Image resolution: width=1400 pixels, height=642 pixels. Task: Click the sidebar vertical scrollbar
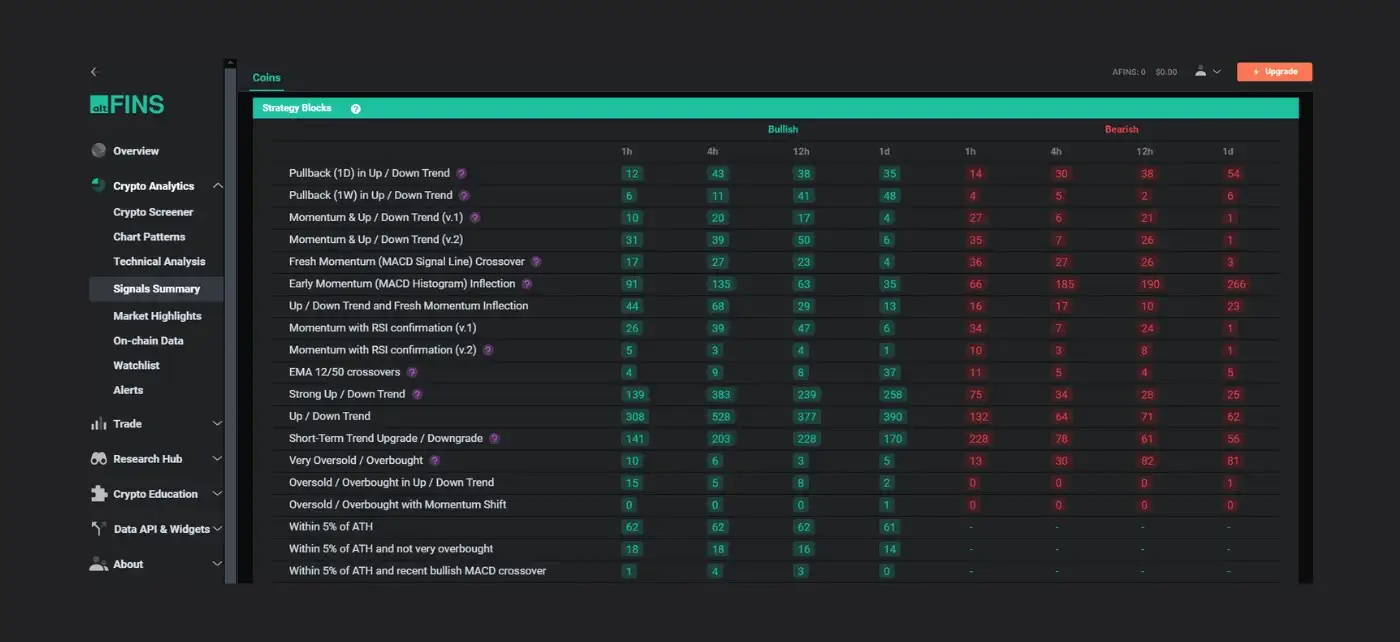(231, 320)
